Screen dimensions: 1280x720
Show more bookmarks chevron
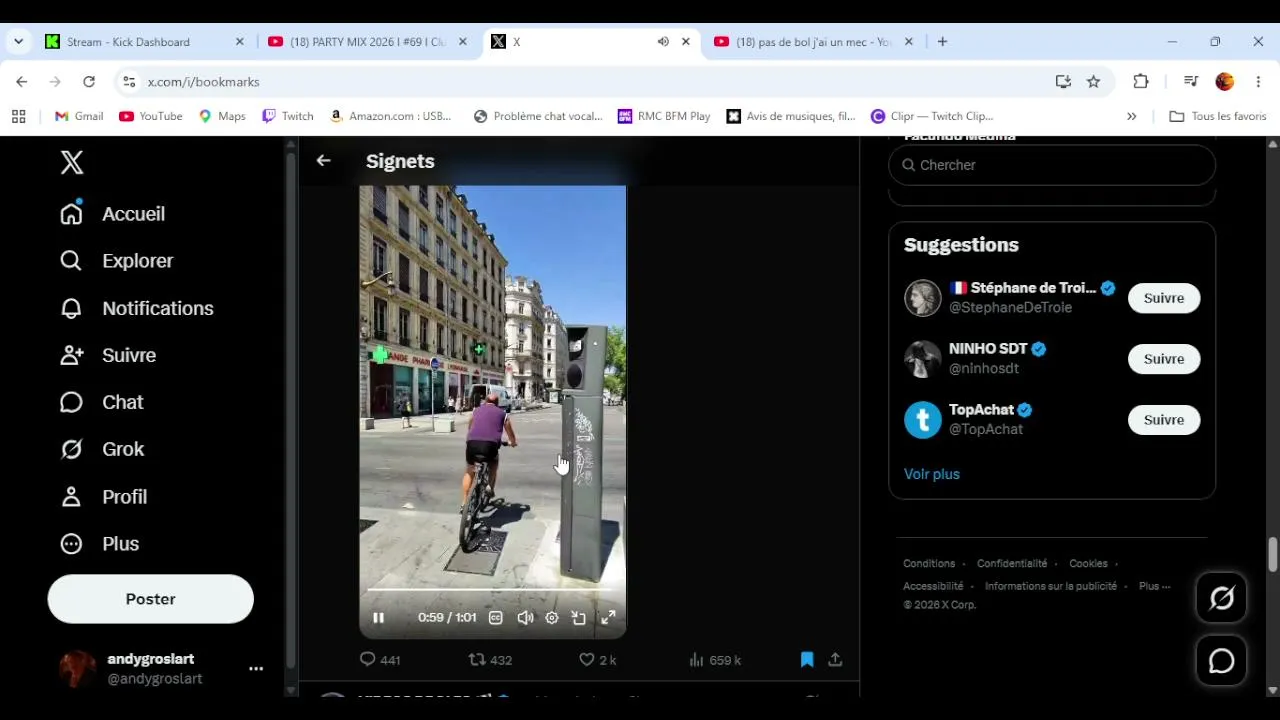point(1132,116)
